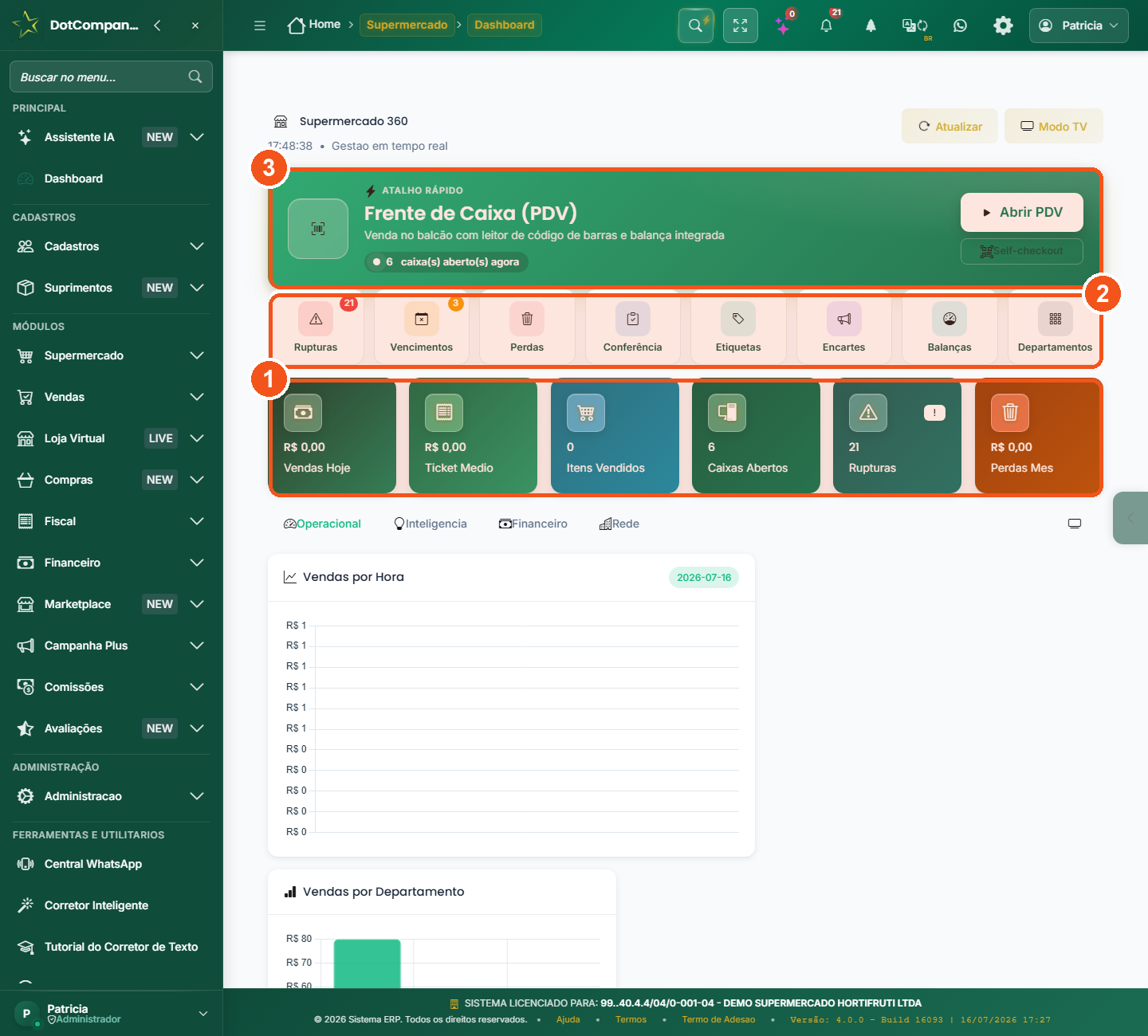Open the Patricia user dropdown in top bar

click(x=1079, y=26)
